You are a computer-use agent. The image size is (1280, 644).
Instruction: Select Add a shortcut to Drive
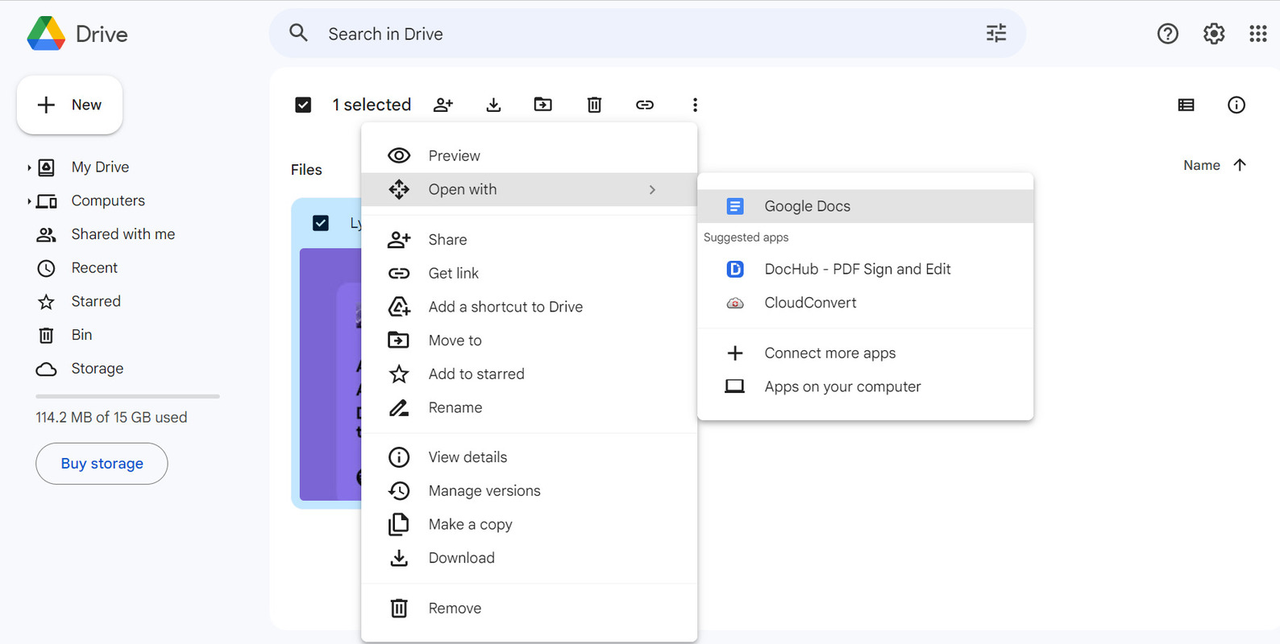tap(529, 307)
